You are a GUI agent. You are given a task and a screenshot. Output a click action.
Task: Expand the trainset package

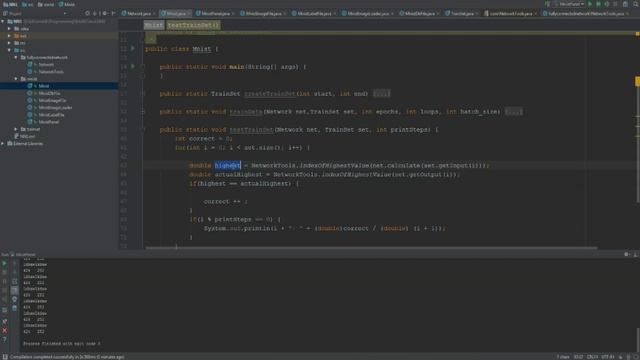pos(16,129)
